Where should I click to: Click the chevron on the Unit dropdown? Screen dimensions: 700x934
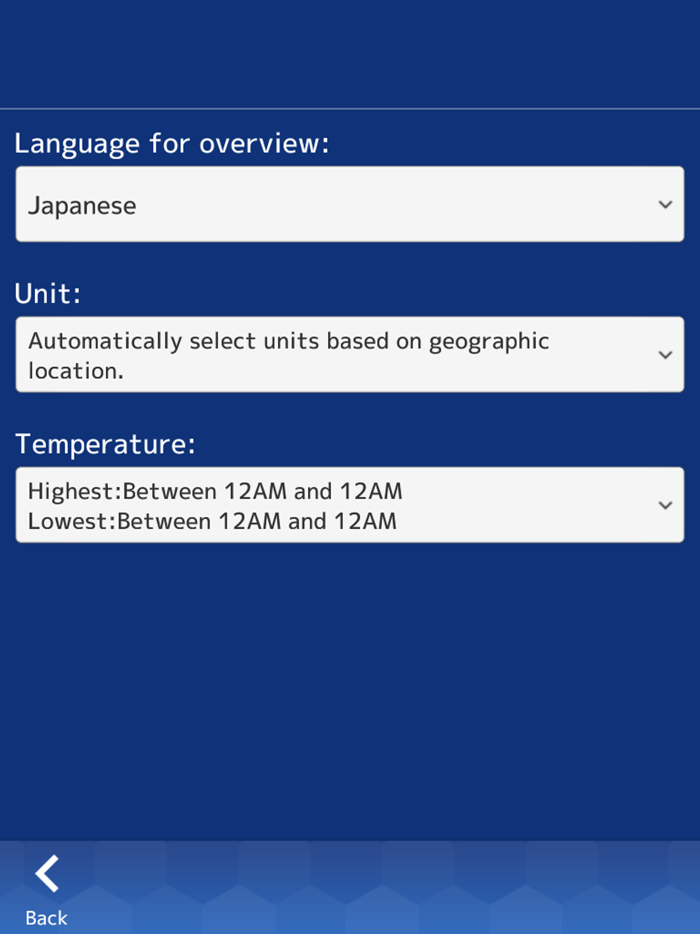pos(666,354)
